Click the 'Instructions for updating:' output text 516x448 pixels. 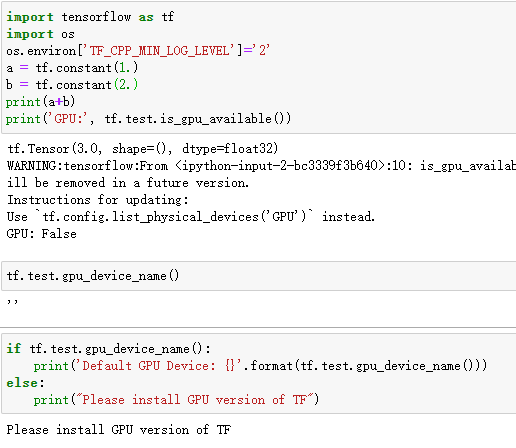98,200
